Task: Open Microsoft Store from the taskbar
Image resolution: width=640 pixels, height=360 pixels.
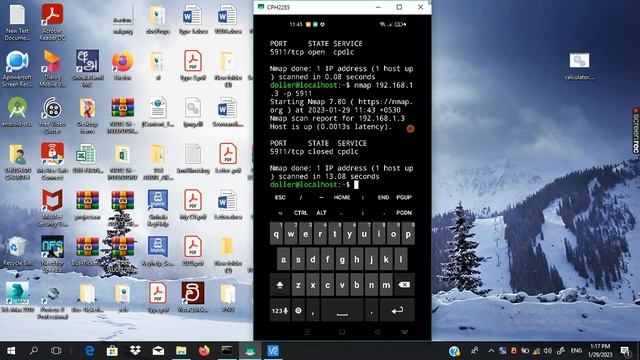Action: click(x=112, y=351)
